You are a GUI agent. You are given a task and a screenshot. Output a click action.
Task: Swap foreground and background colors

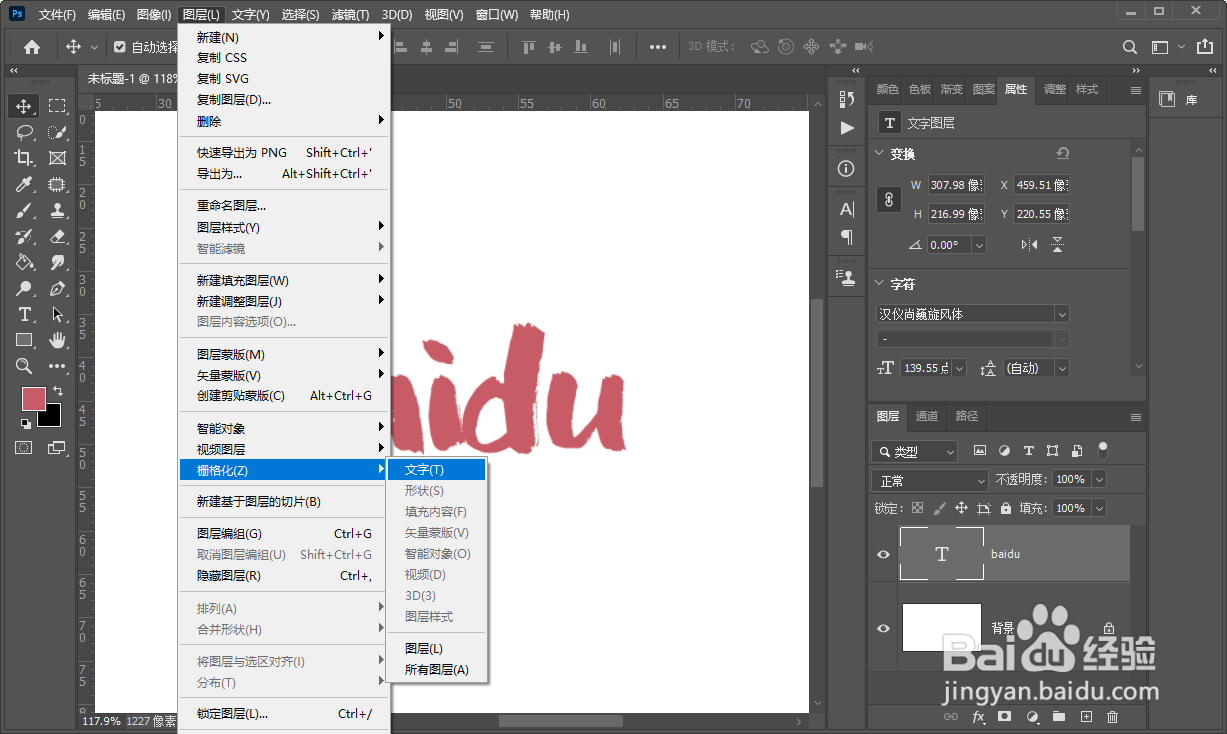pos(58,391)
